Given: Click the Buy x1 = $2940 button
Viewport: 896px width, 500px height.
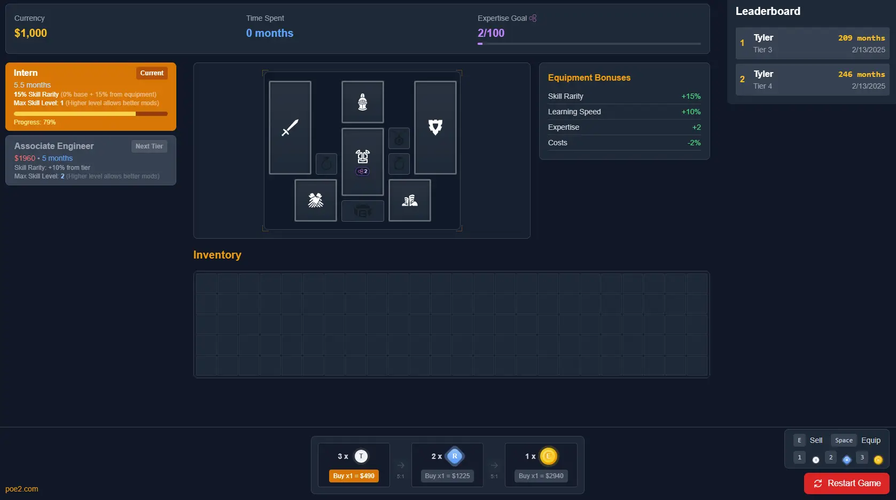Looking at the screenshot, I should (x=541, y=476).
